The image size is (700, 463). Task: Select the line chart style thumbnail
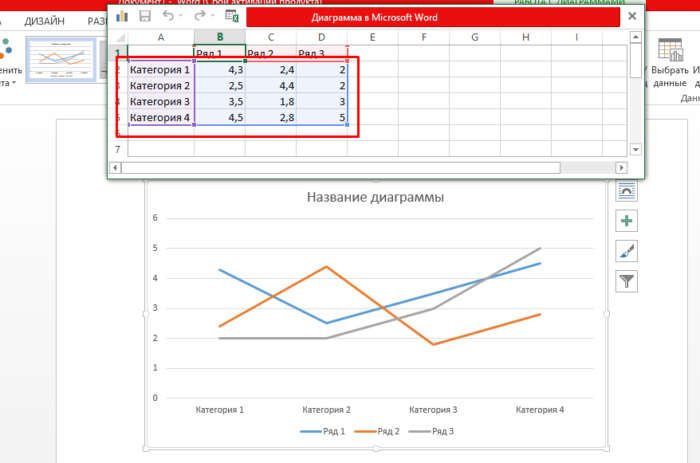tap(61, 60)
